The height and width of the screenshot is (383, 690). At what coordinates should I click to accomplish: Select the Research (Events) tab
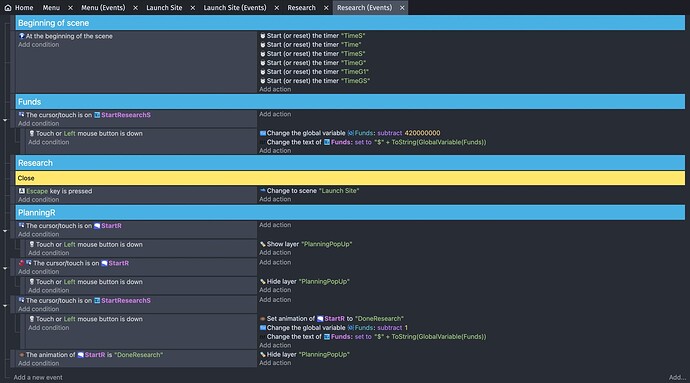pyautogui.click(x=364, y=7)
